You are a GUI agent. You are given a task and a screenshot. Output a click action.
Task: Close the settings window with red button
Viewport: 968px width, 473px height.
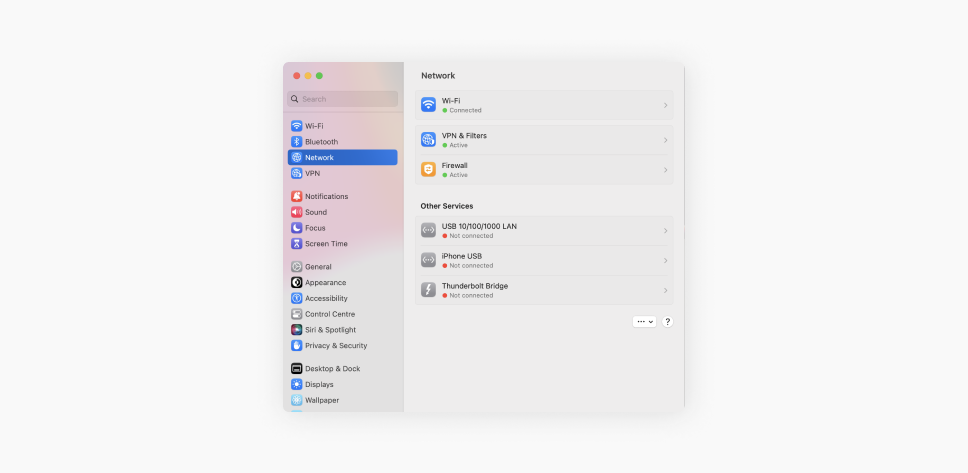[296, 75]
